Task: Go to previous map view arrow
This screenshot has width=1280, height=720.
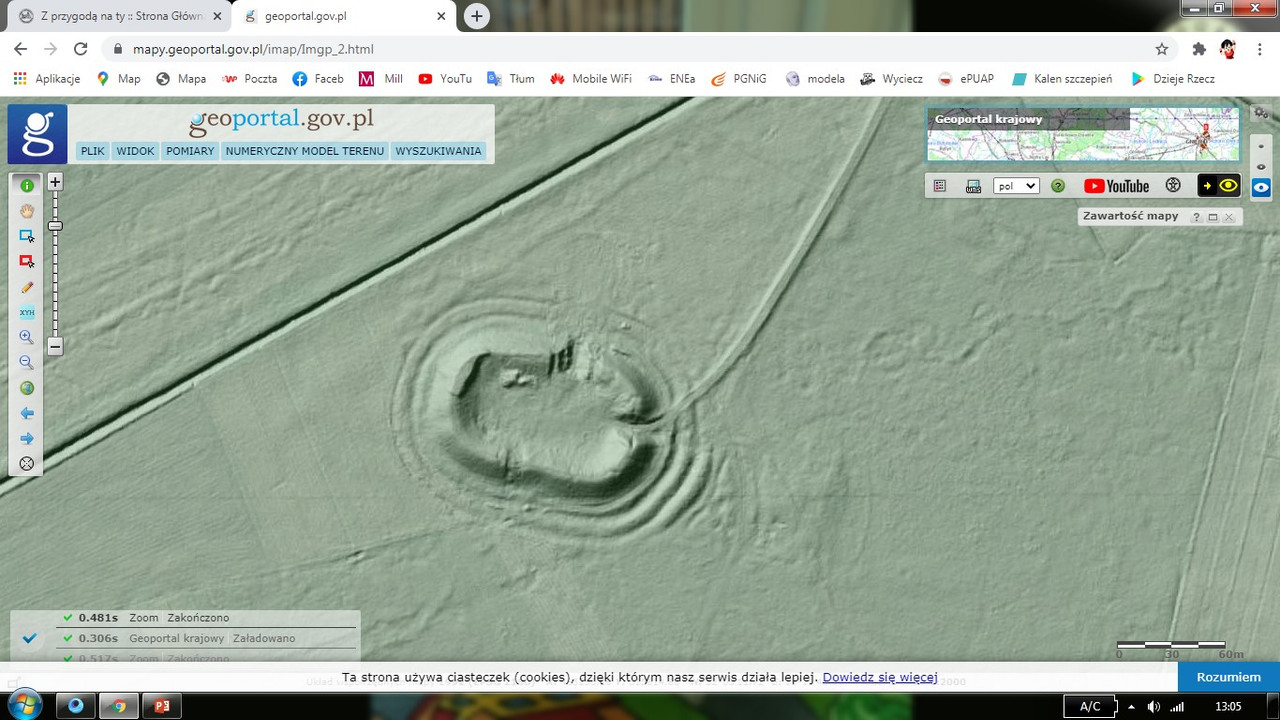Action: [x=27, y=413]
